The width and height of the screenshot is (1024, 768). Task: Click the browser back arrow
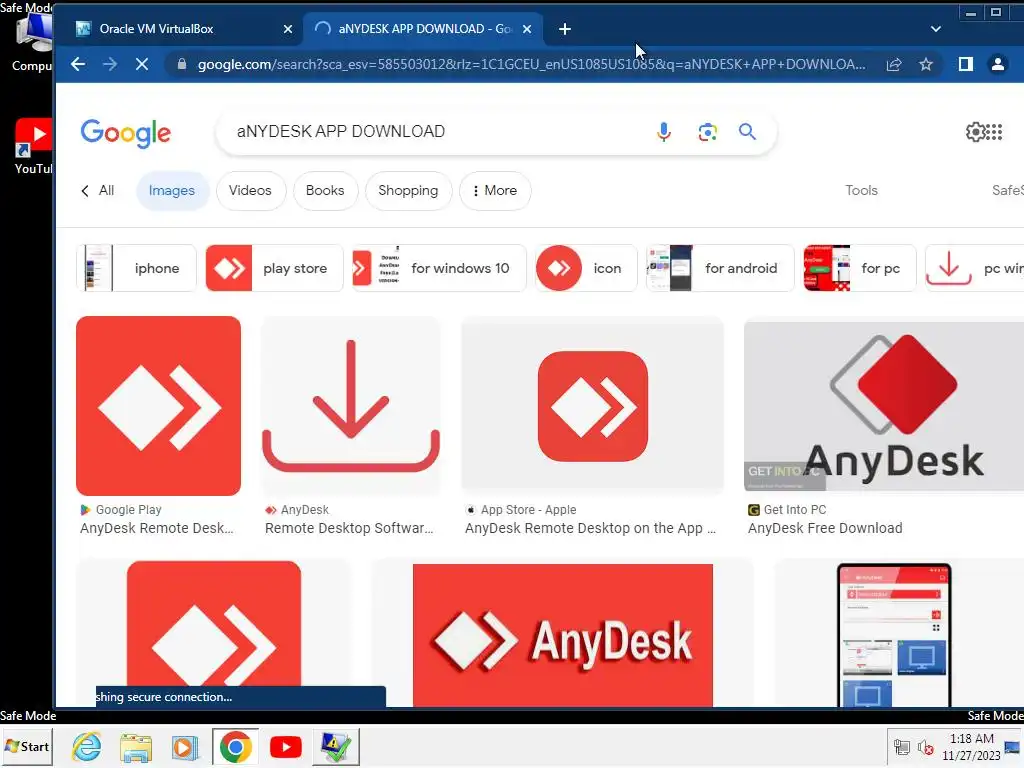(78, 64)
